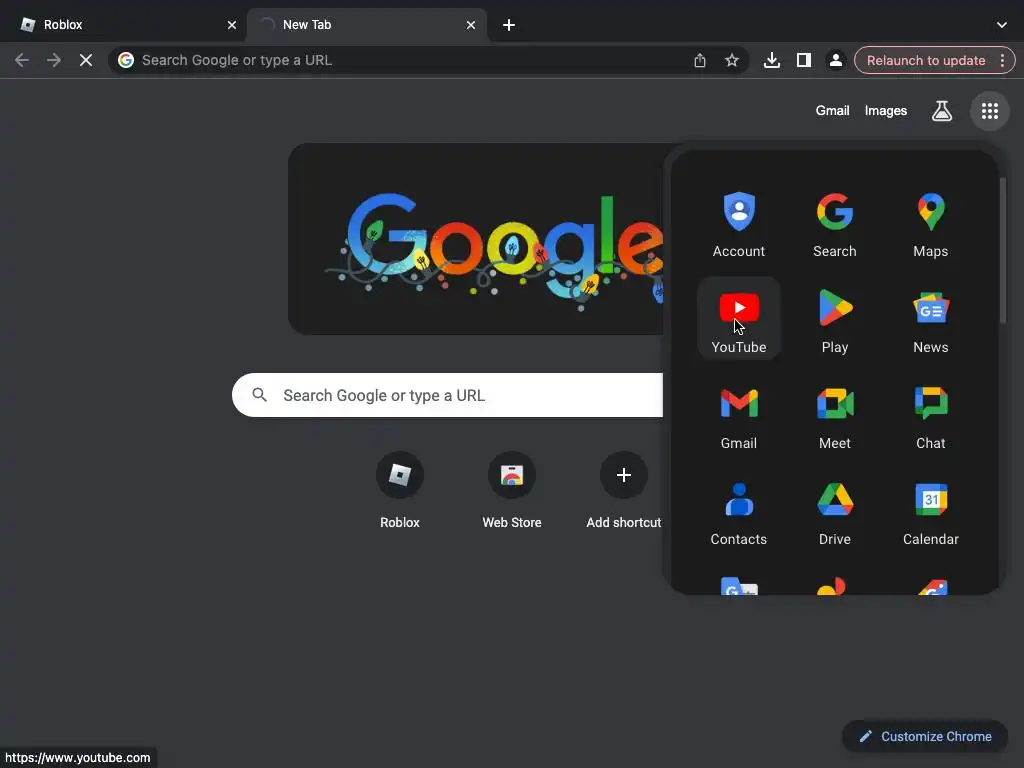Share this page via the share icon

pyautogui.click(x=699, y=60)
